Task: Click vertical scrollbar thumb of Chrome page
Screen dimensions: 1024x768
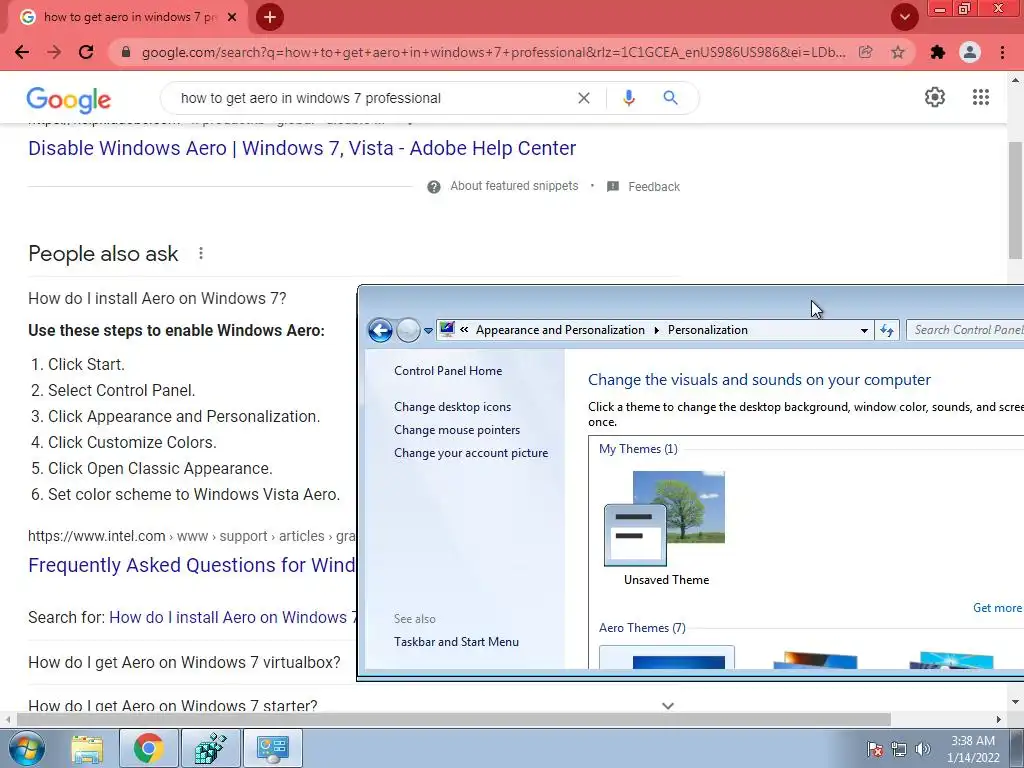Action: coord(1015,200)
